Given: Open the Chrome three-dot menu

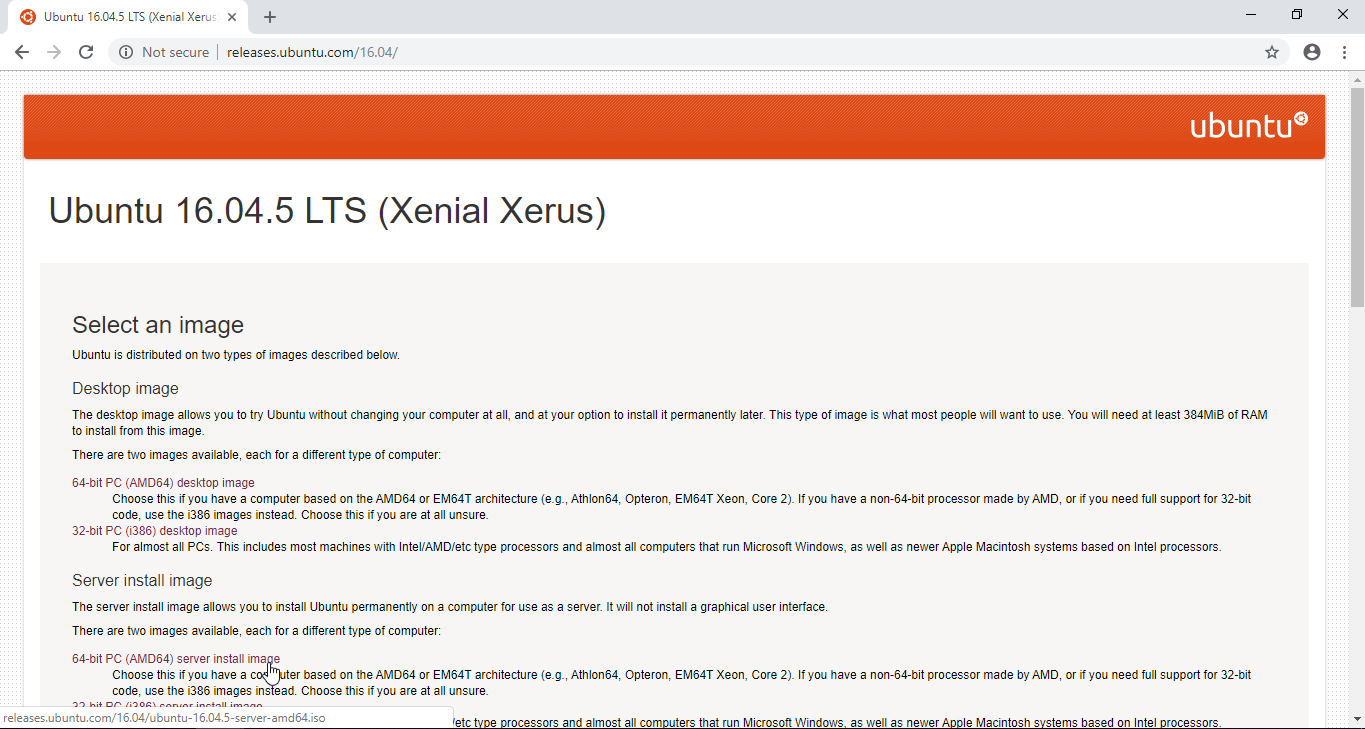Looking at the screenshot, I should pyautogui.click(x=1344, y=52).
